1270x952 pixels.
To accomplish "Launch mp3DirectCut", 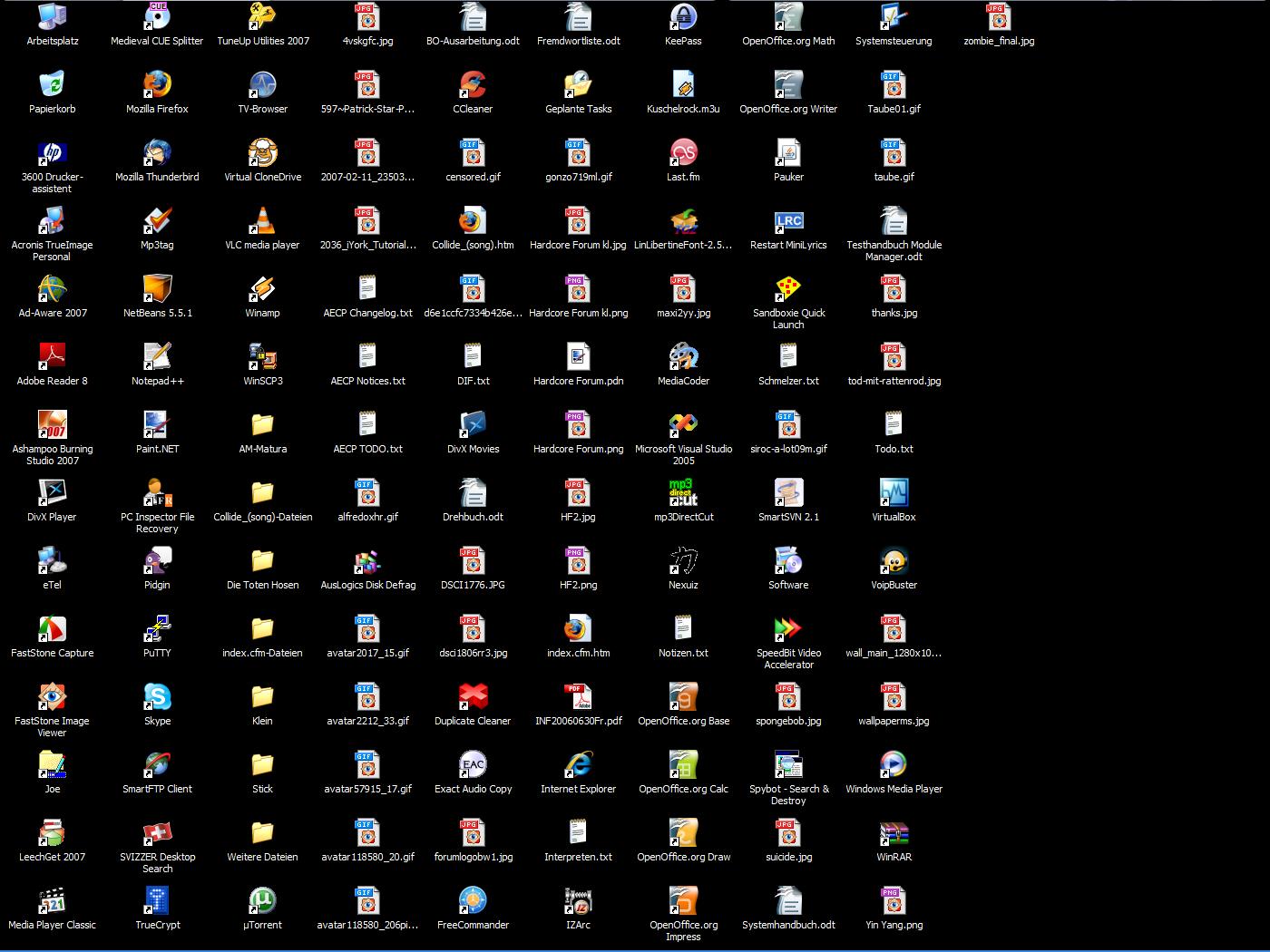I will pyautogui.click(x=684, y=492).
